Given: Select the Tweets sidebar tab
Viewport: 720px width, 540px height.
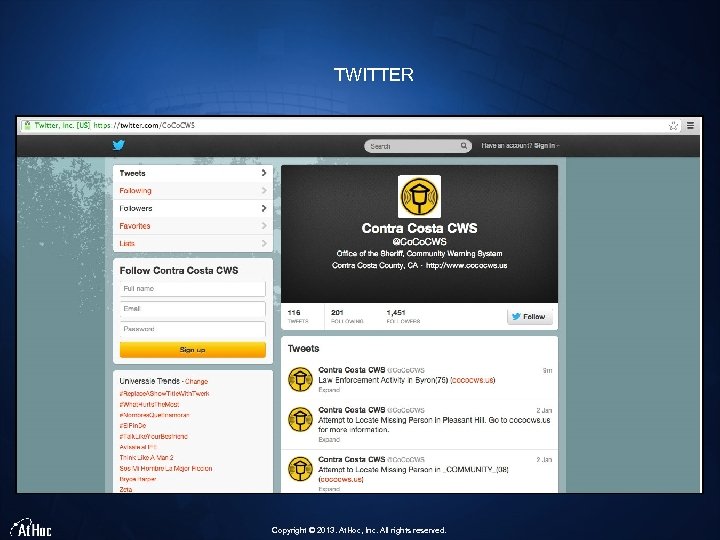Looking at the screenshot, I should pyautogui.click(x=193, y=173).
